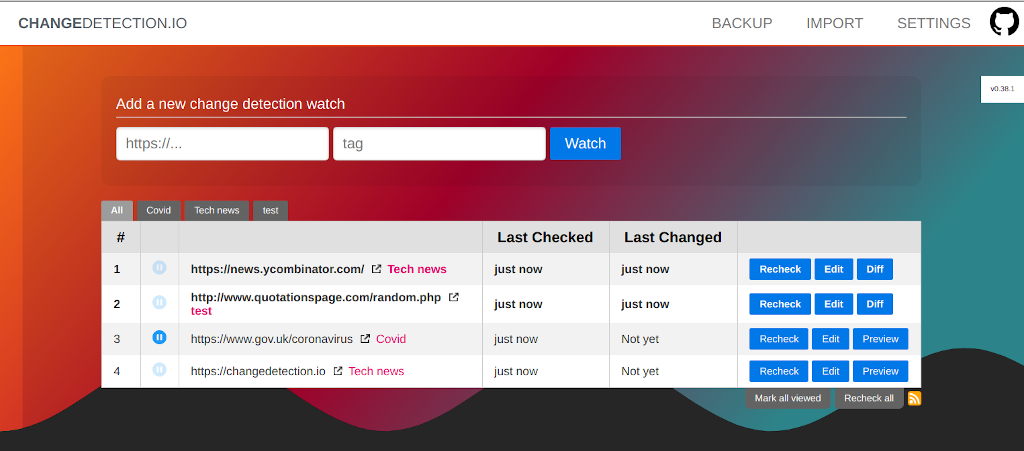Open external link icon for changedetection.io row
Image resolution: width=1024 pixels, height=451 pixels.
338,371
